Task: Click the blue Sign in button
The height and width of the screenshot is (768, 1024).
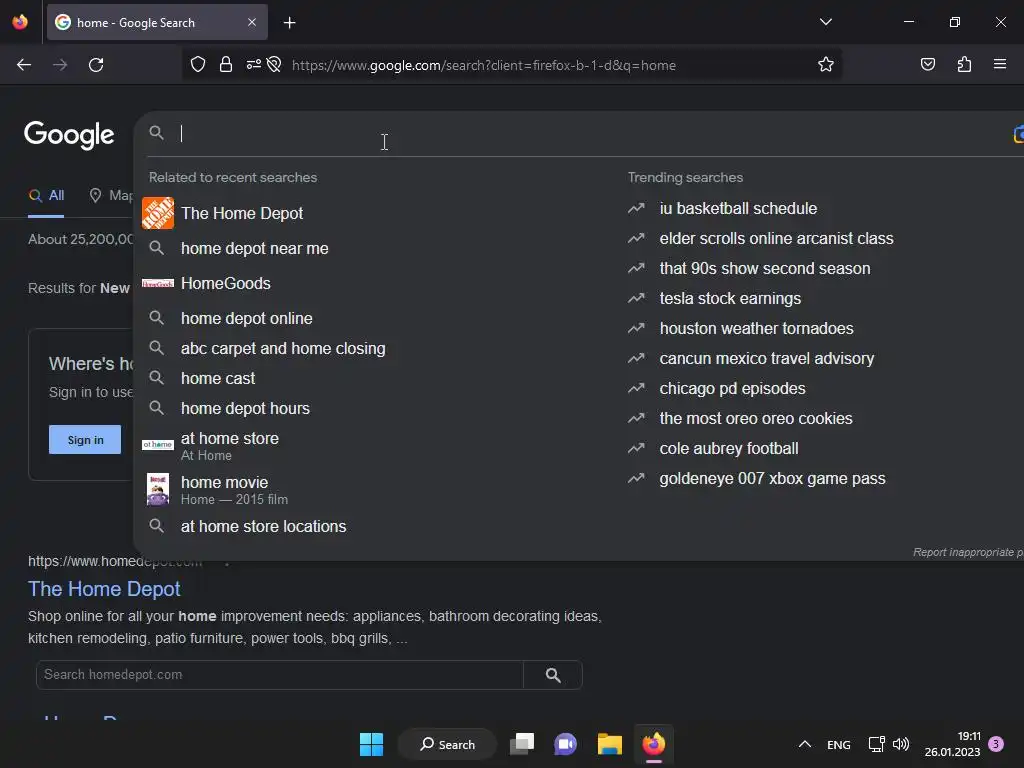Action: pos(85,440)
